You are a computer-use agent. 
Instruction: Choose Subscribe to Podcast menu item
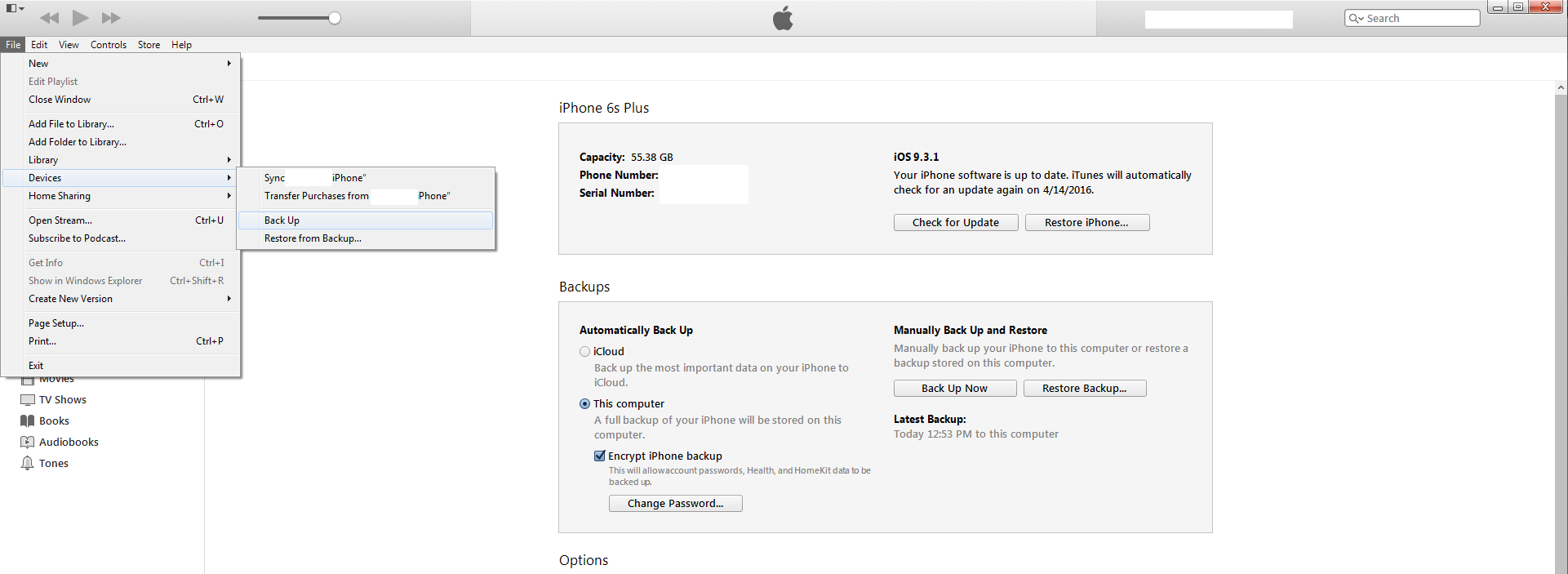click(122, 238)
